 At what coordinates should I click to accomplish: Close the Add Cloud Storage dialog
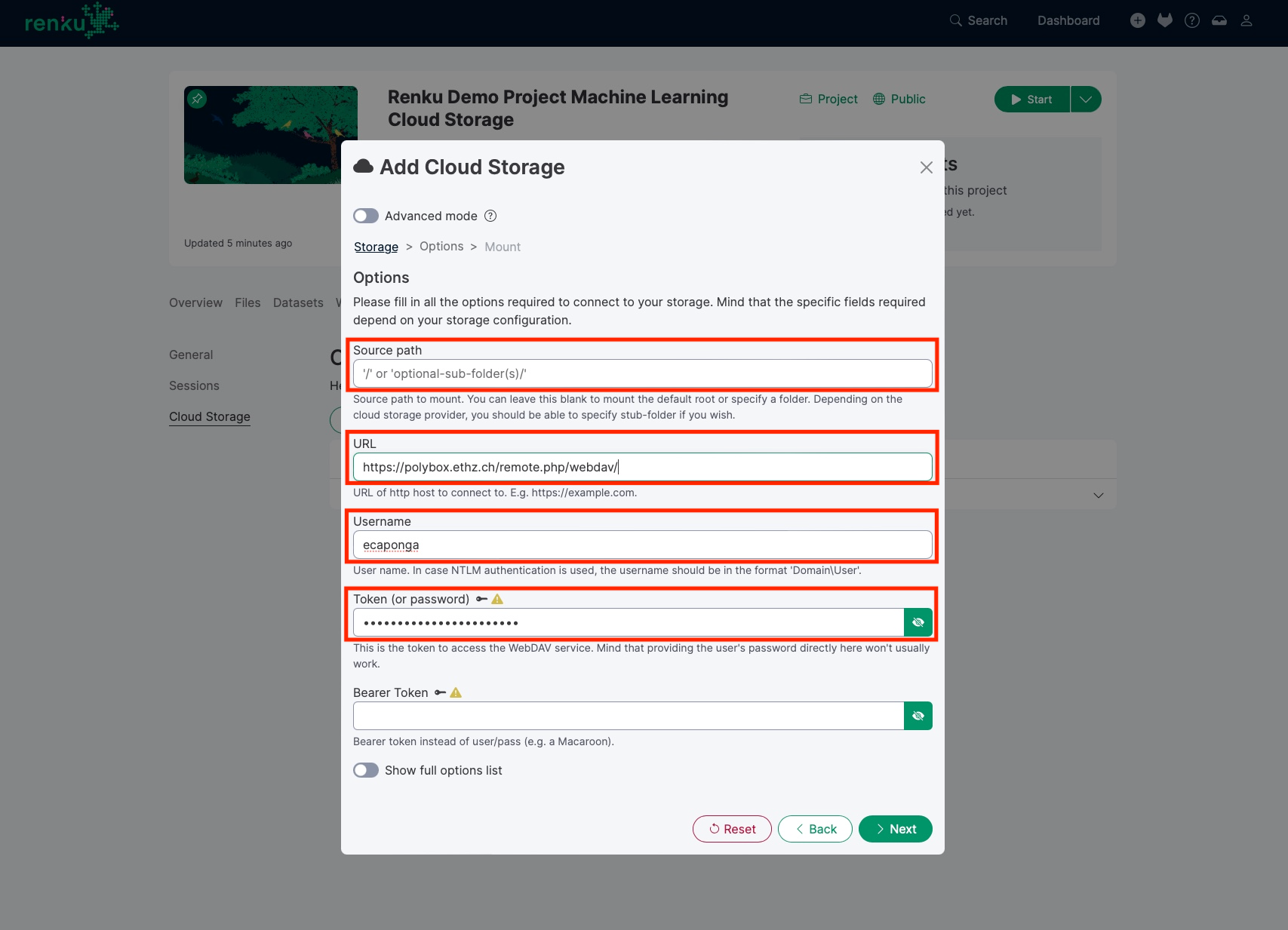927,167
